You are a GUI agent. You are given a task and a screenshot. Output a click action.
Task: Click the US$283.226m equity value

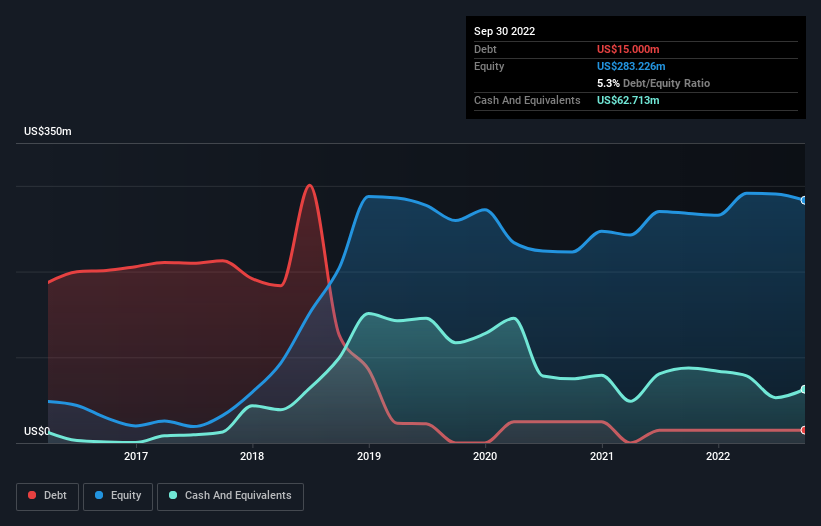pos(631,66)
